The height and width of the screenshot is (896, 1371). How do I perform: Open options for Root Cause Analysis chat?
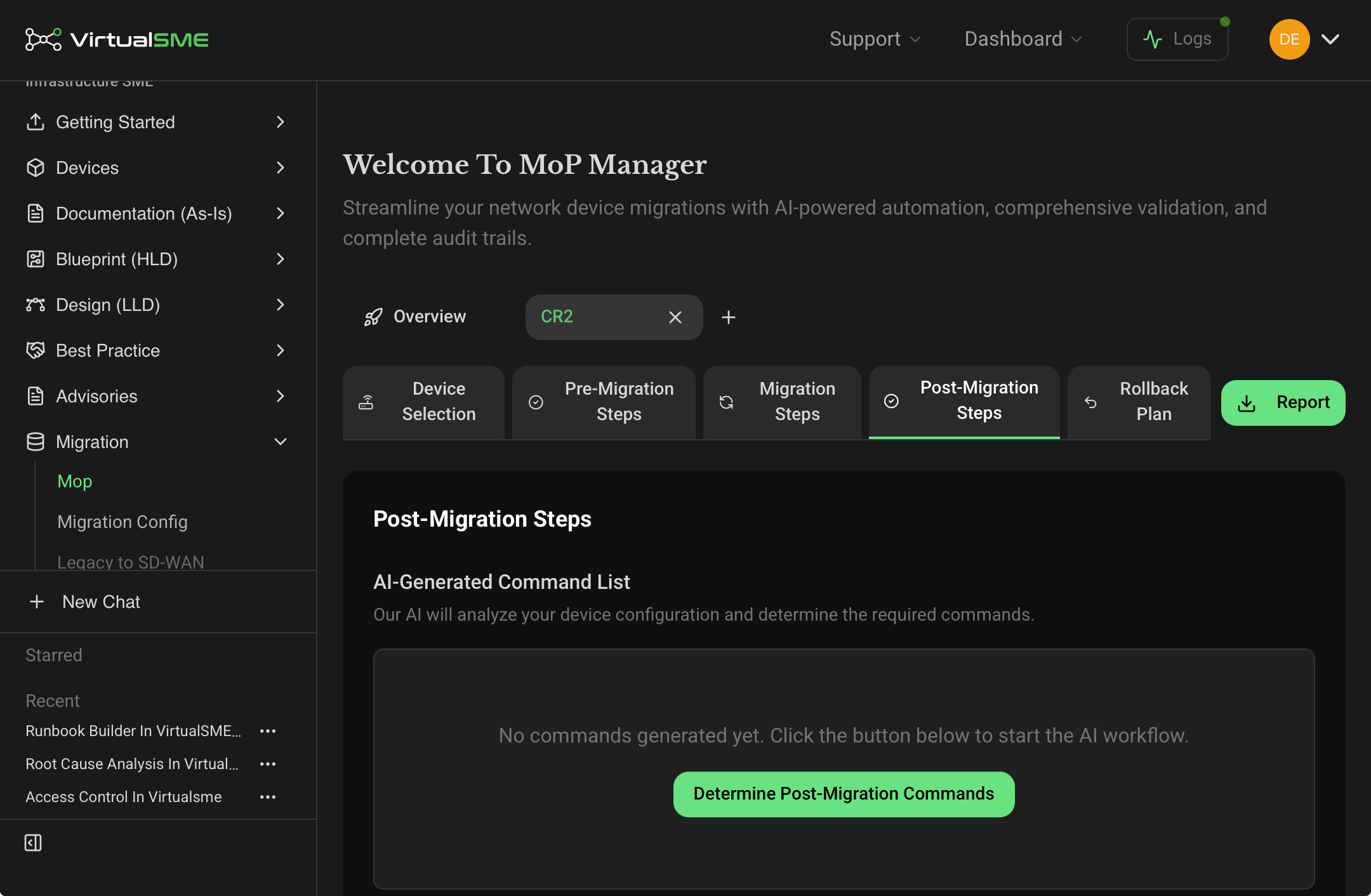[x=268, y=764]
